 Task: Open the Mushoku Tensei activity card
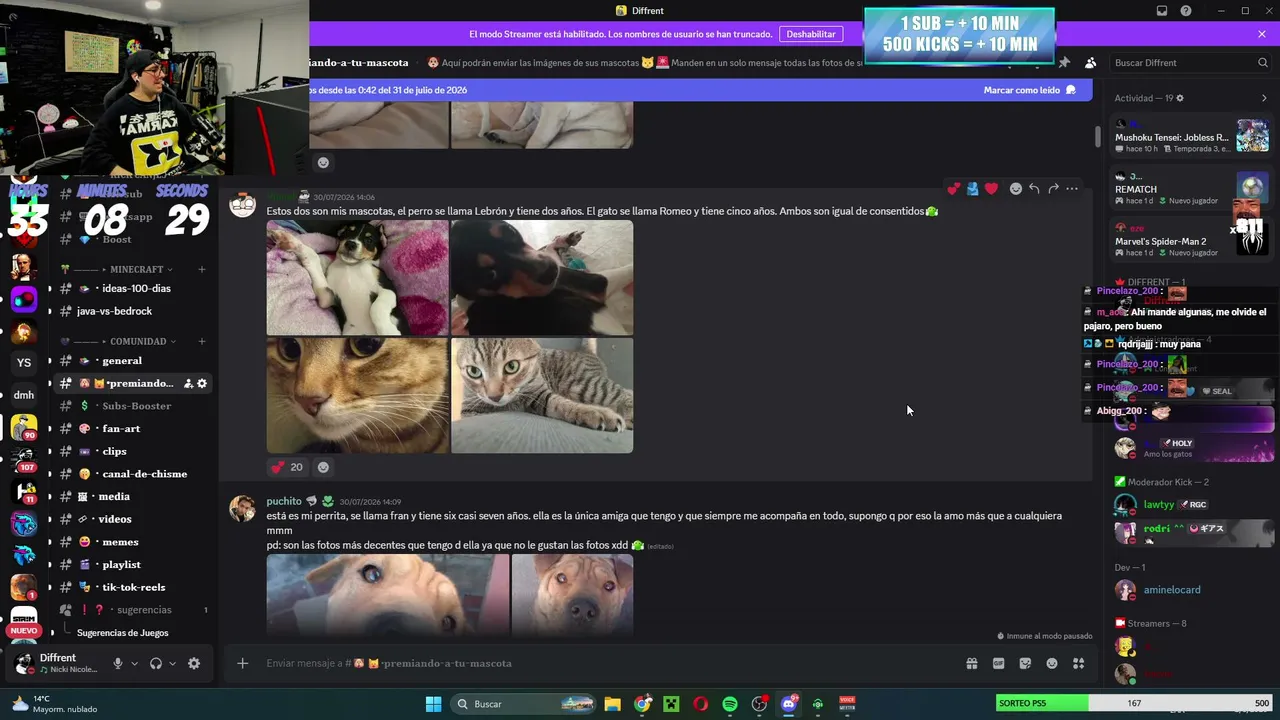pyautogui.click(x=1192, y=137)
